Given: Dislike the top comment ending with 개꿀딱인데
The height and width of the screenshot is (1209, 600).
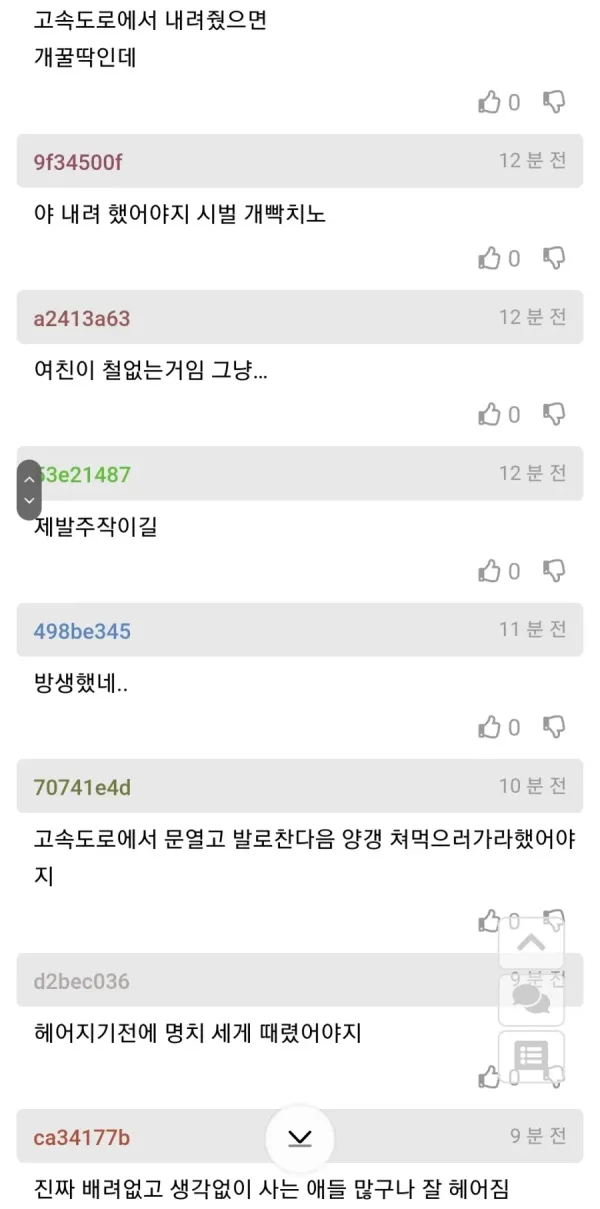Looking at the screenshot, I should [553, 102].
